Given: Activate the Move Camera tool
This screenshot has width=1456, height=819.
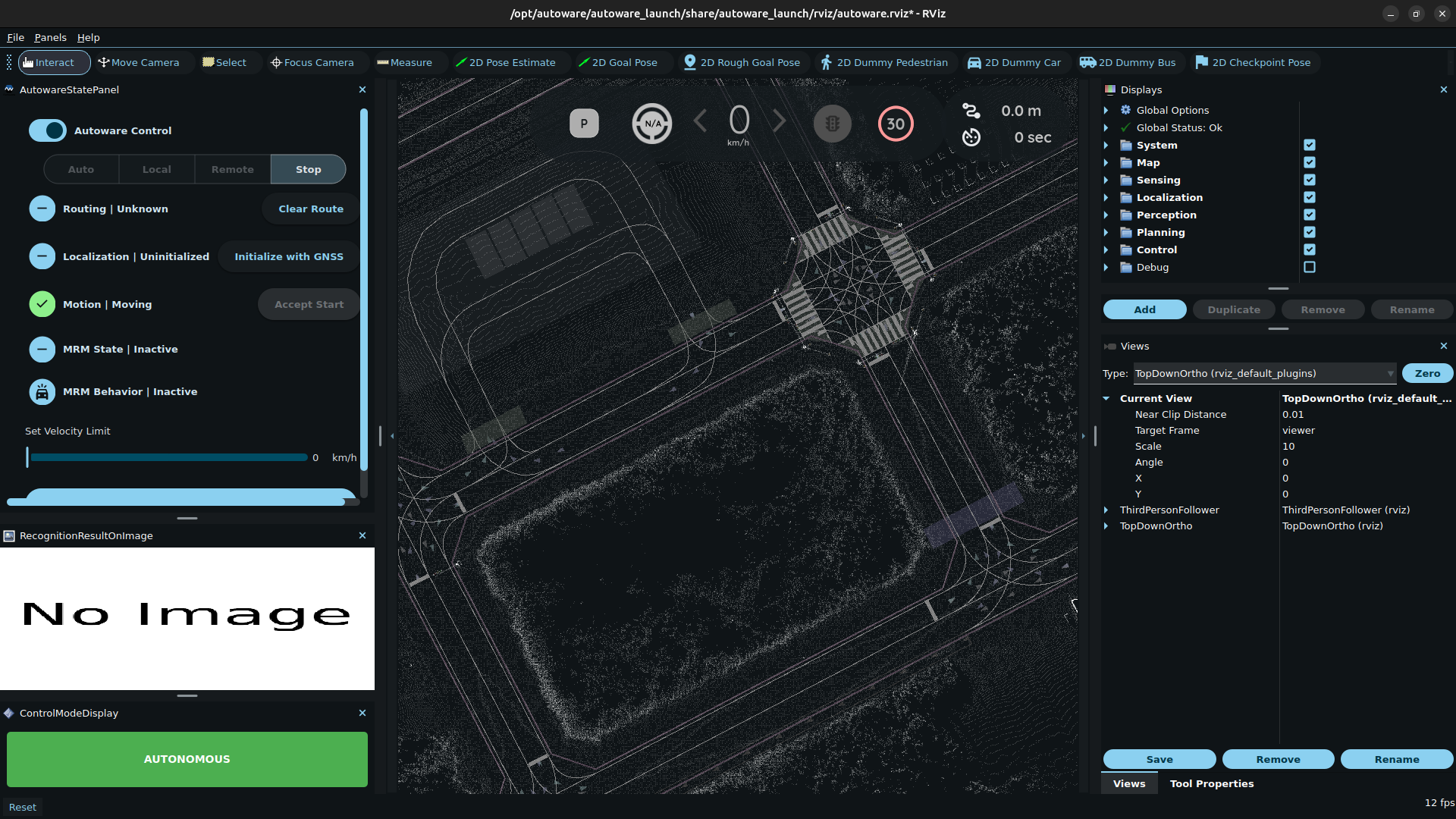Looking at the screenshot, I should [139, 62].
